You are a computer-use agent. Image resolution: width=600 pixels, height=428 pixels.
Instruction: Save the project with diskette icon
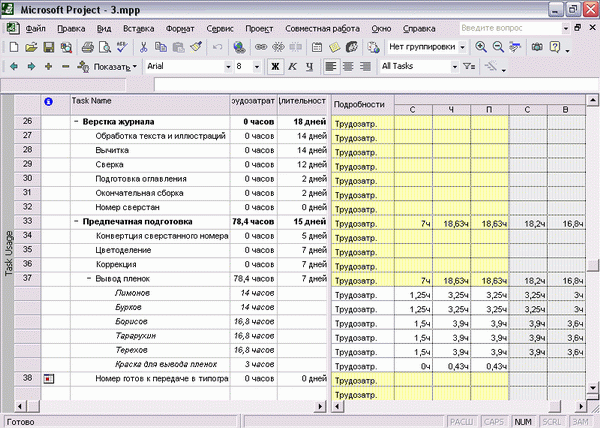click(x=49, y=47)
